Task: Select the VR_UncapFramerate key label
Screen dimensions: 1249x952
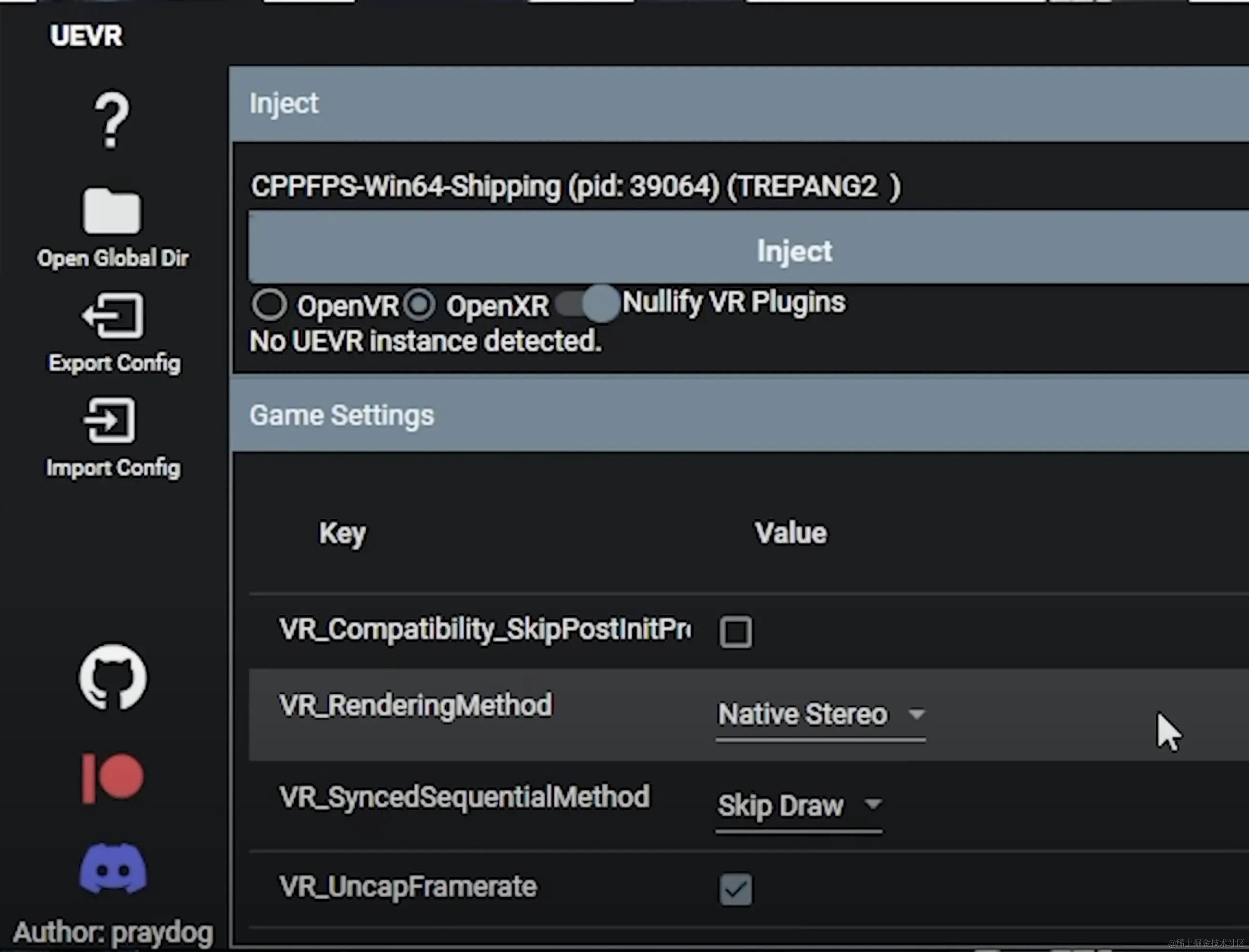Action: [x=408, y=887]
